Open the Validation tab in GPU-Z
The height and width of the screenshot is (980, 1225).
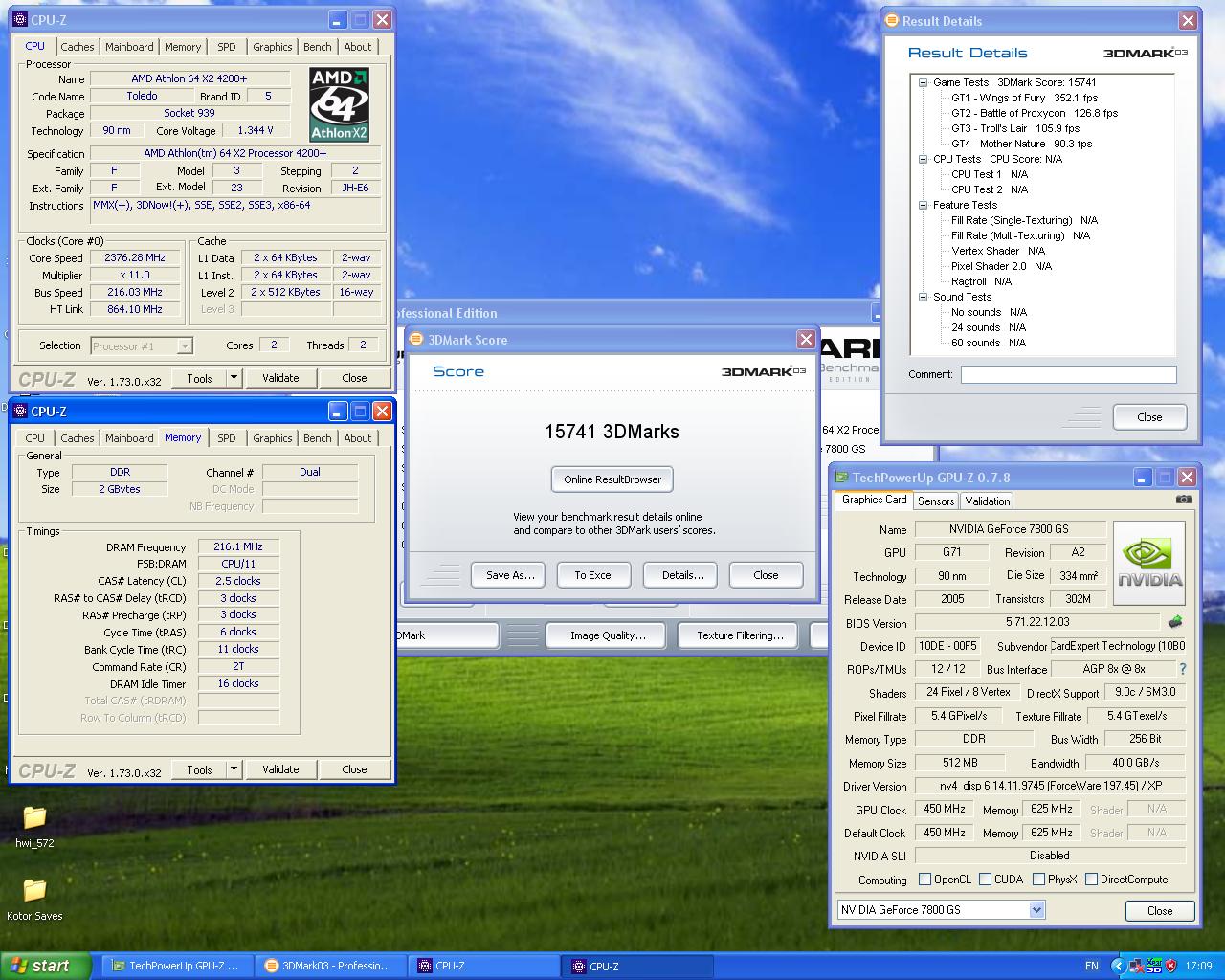tap(988, 501)
